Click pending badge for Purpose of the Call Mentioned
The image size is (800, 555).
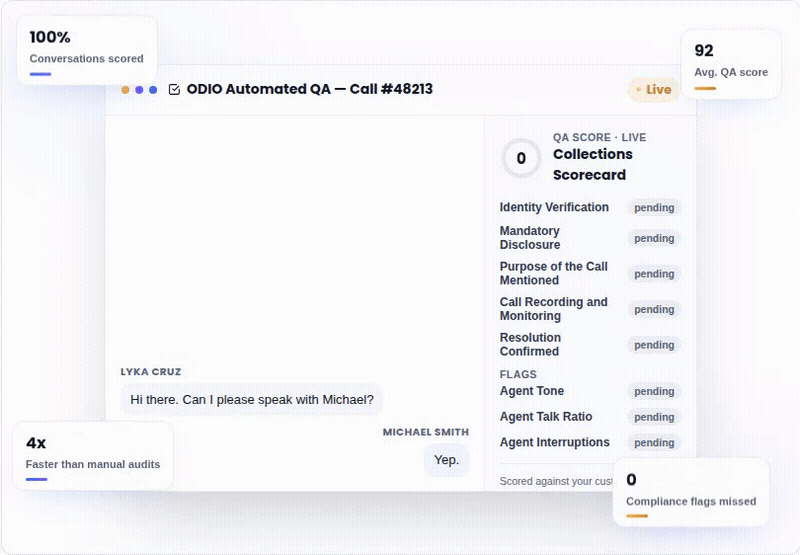pos(654,274)
